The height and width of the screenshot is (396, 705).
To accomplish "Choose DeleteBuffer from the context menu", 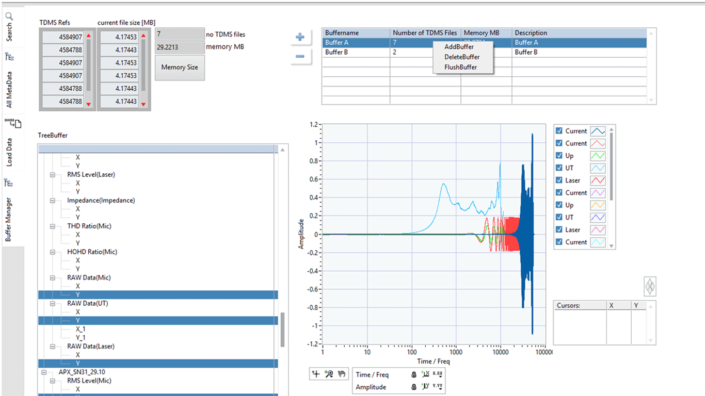I will [462, 57].
